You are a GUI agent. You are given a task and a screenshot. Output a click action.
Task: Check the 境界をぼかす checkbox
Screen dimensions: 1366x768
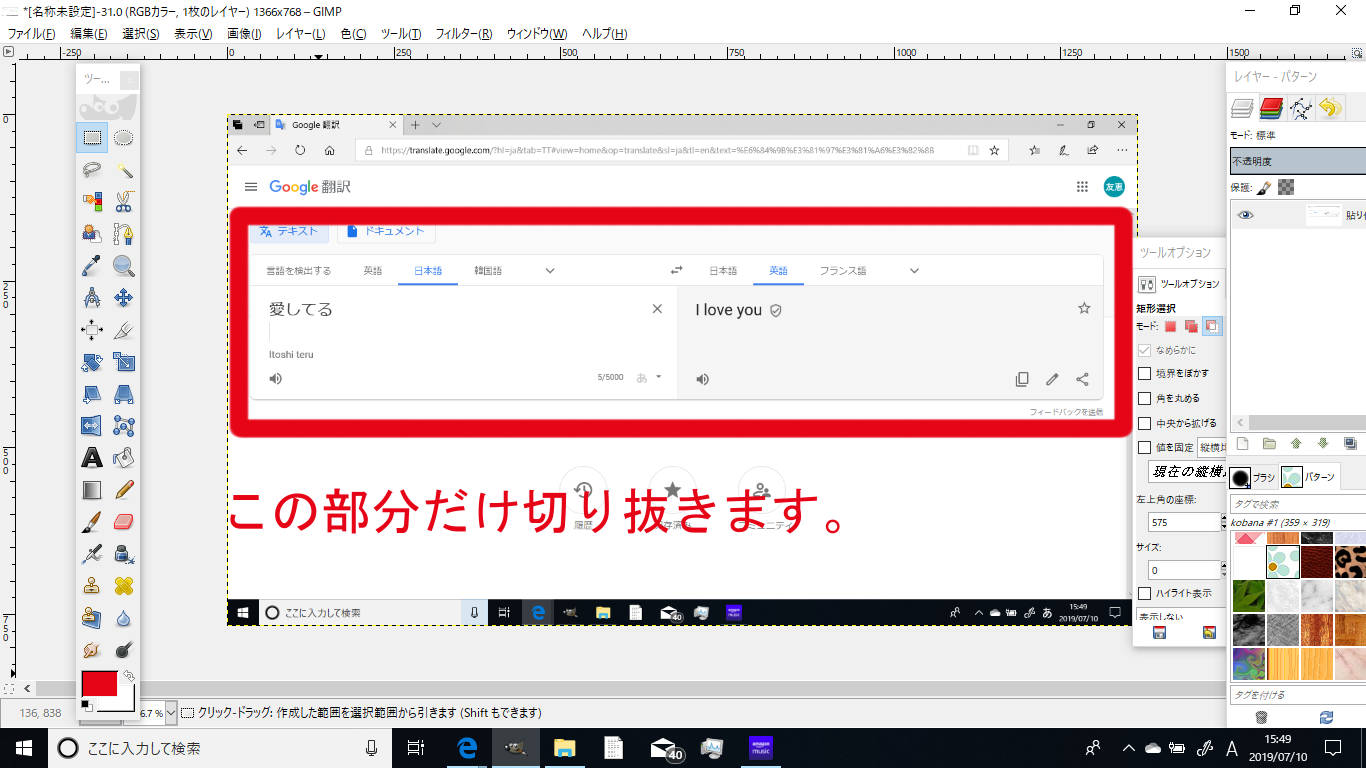(x=1145, y=373)
